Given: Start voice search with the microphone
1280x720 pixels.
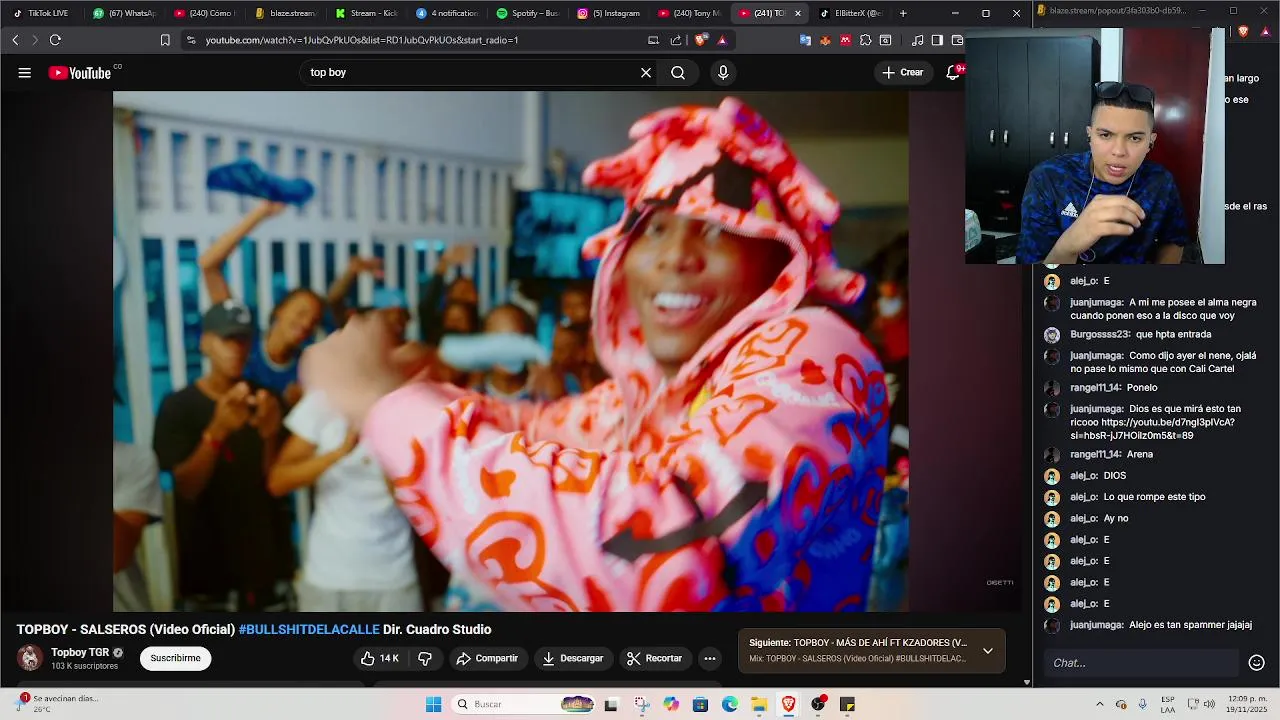Looking at the screenshot, I should (723, 72).
